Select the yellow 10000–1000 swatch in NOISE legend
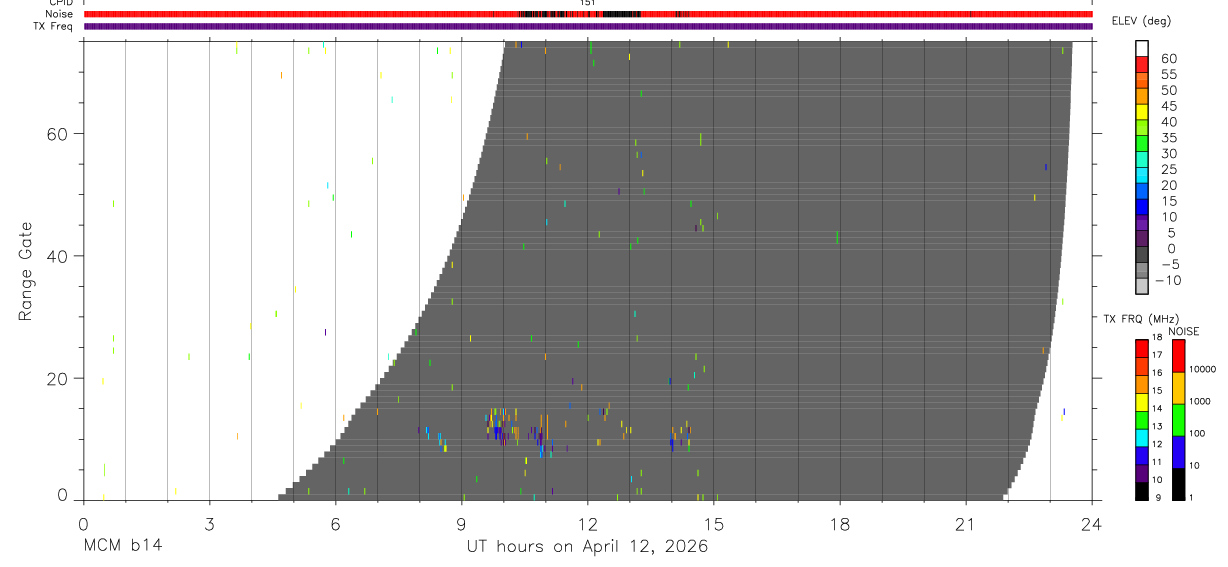This screenshot has height=567, width=1228. pos(1178,388)
